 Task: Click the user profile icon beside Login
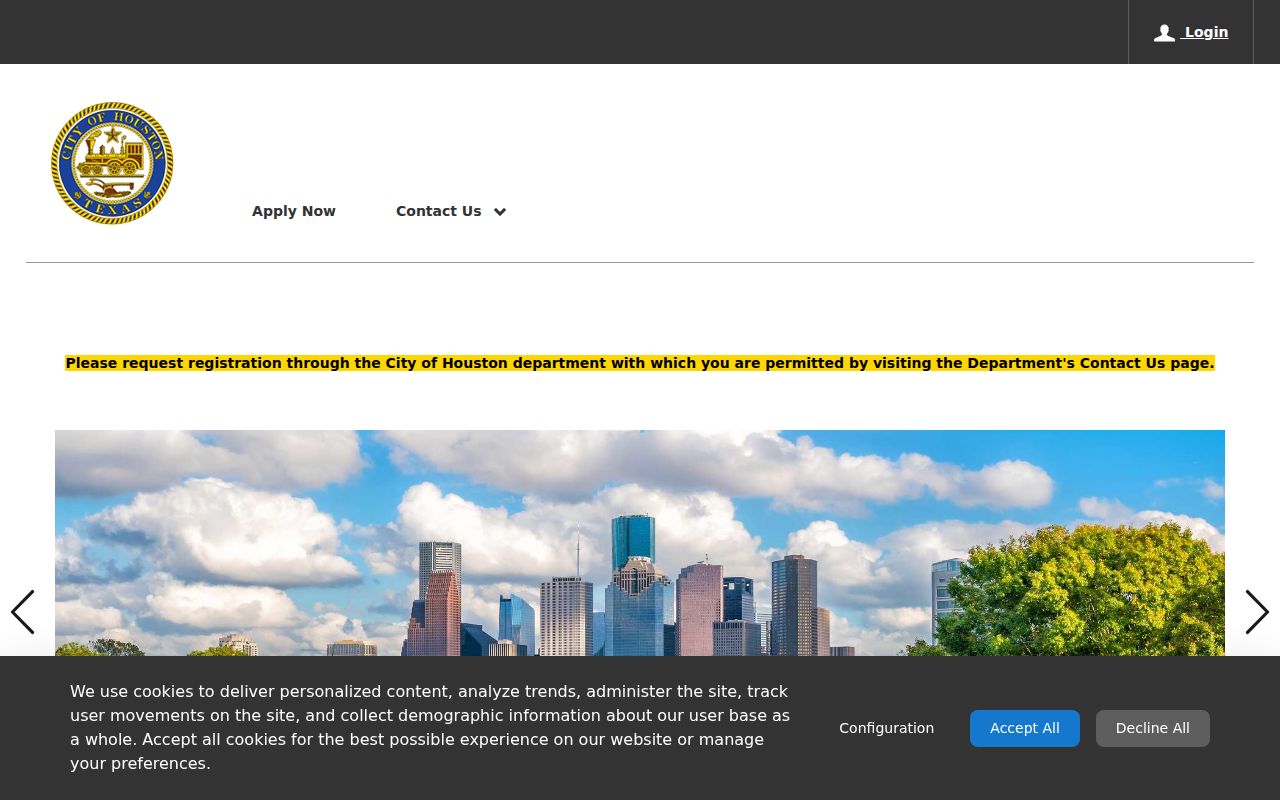1164,33
